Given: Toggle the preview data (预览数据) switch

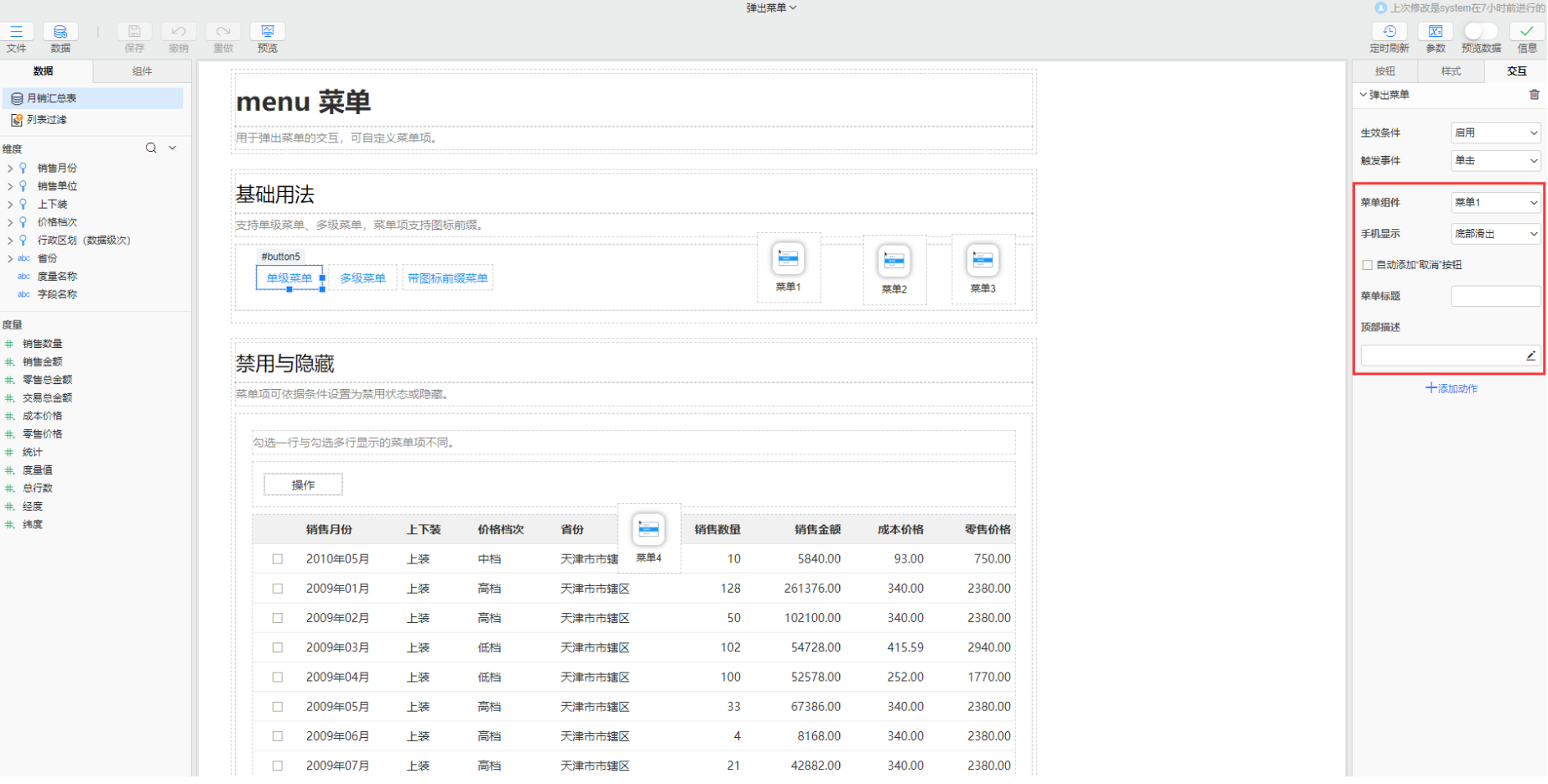Looking at the screenshot, I should [x=1480, y=31].
